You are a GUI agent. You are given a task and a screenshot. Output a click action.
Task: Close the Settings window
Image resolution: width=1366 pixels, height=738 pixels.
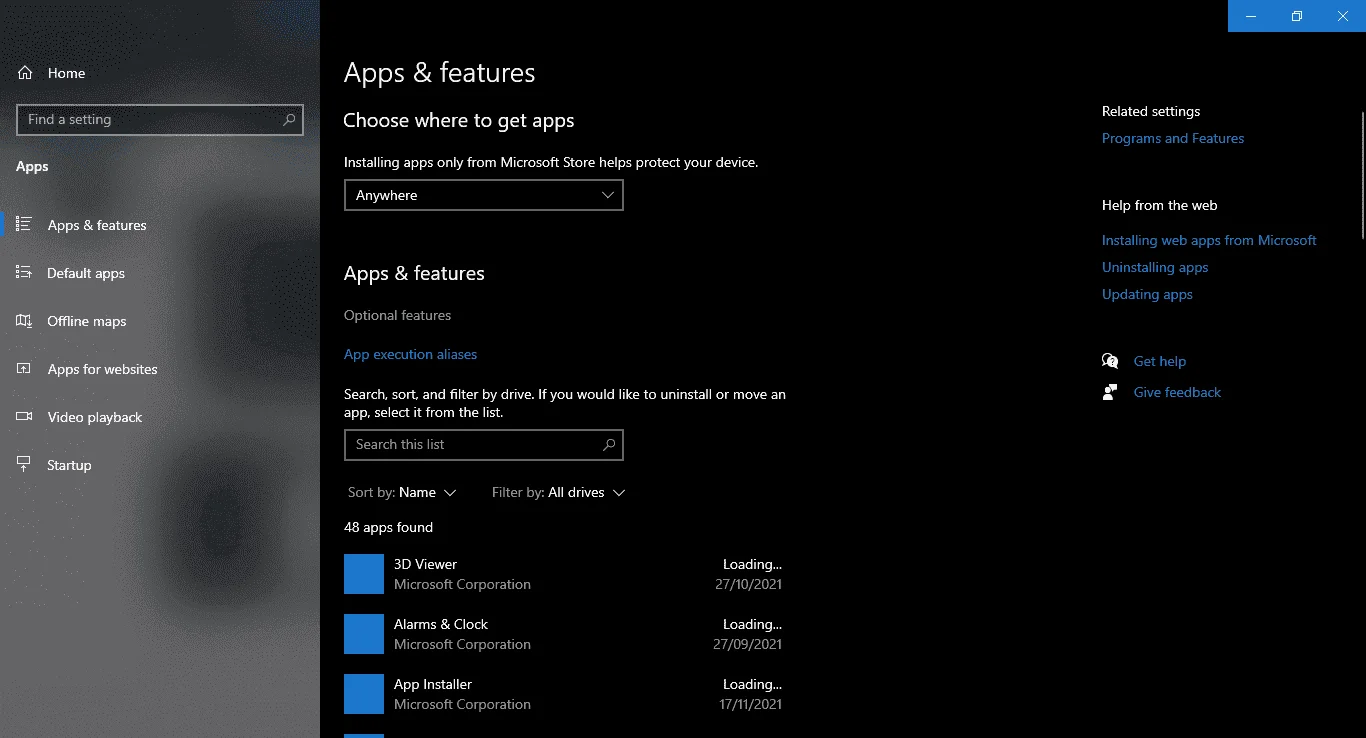tap(1343, 16)
